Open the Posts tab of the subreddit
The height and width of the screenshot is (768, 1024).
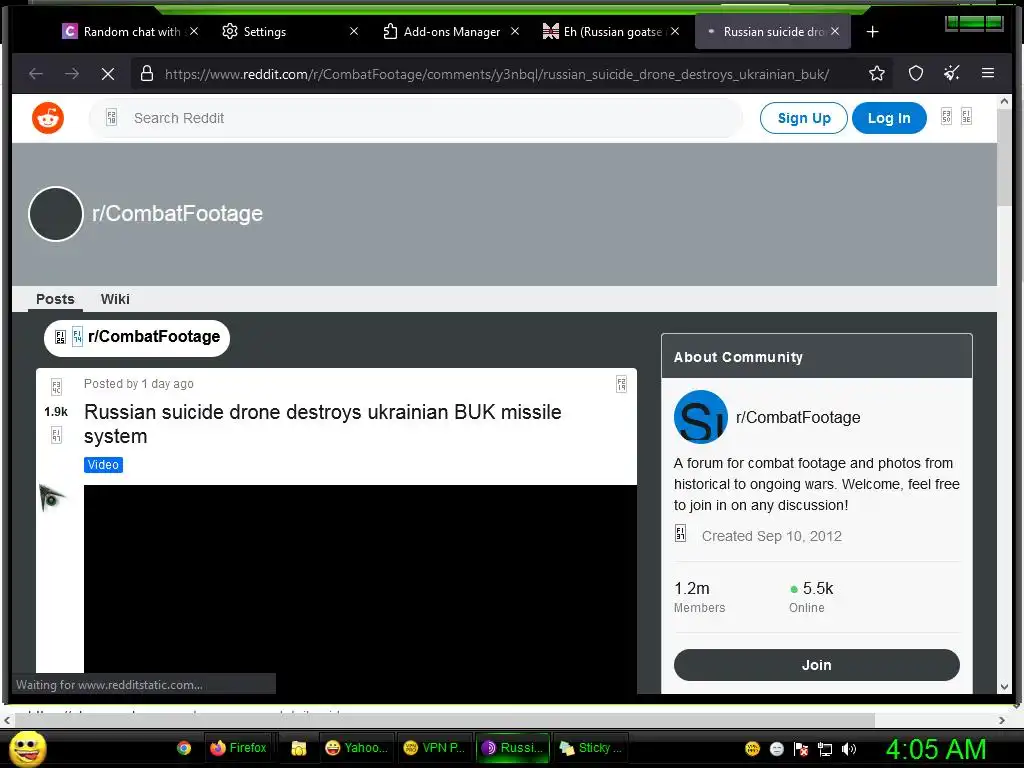pos(56,299)
